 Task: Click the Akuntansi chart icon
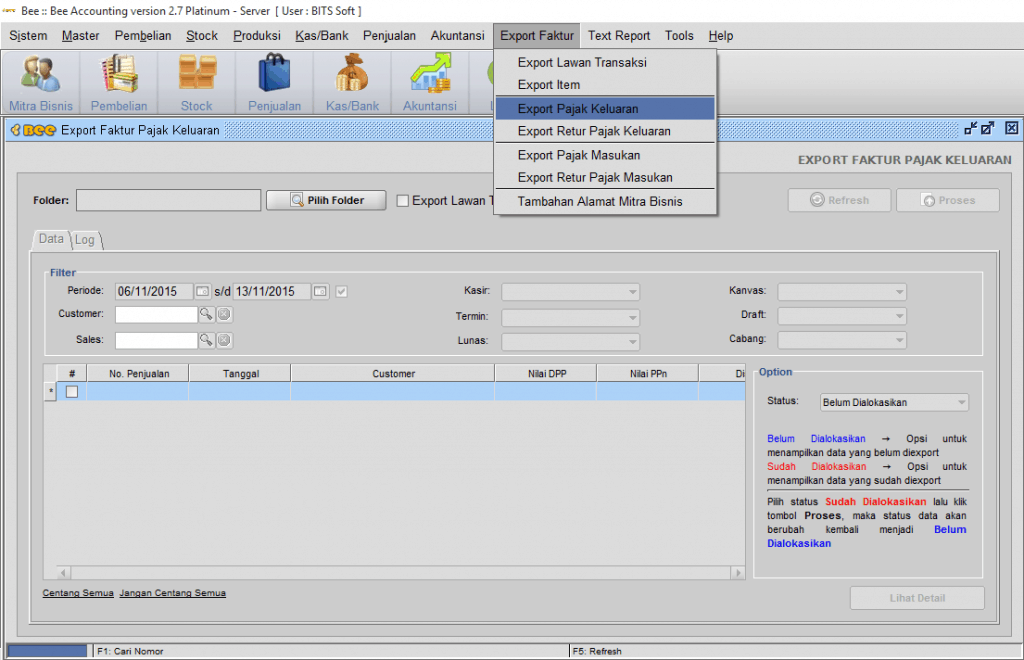coord(430,82)
